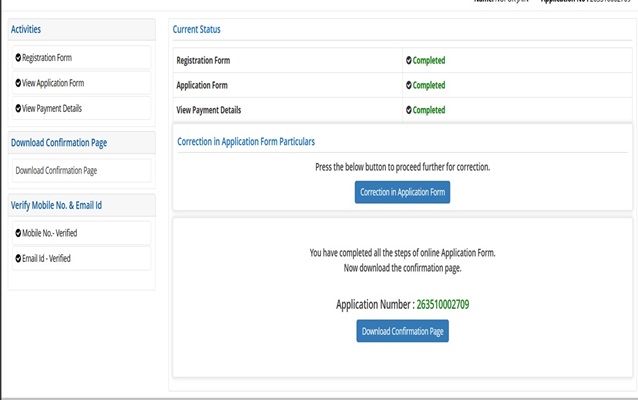Viewport: 638px width, 400px height.
Task: Open the sidebar Download Confirmation Page link
Action: 56,171
